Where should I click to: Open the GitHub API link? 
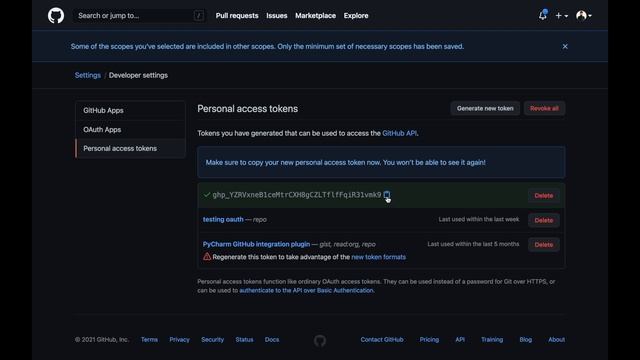pyautogui.click(x=399, y=133)
